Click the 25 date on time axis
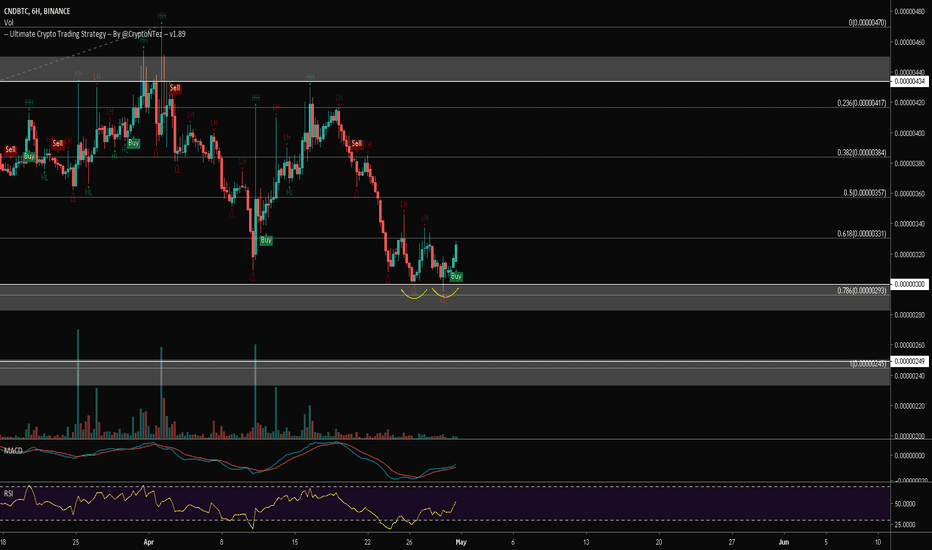This screenshot has height=550, width=932. (75, 542)
